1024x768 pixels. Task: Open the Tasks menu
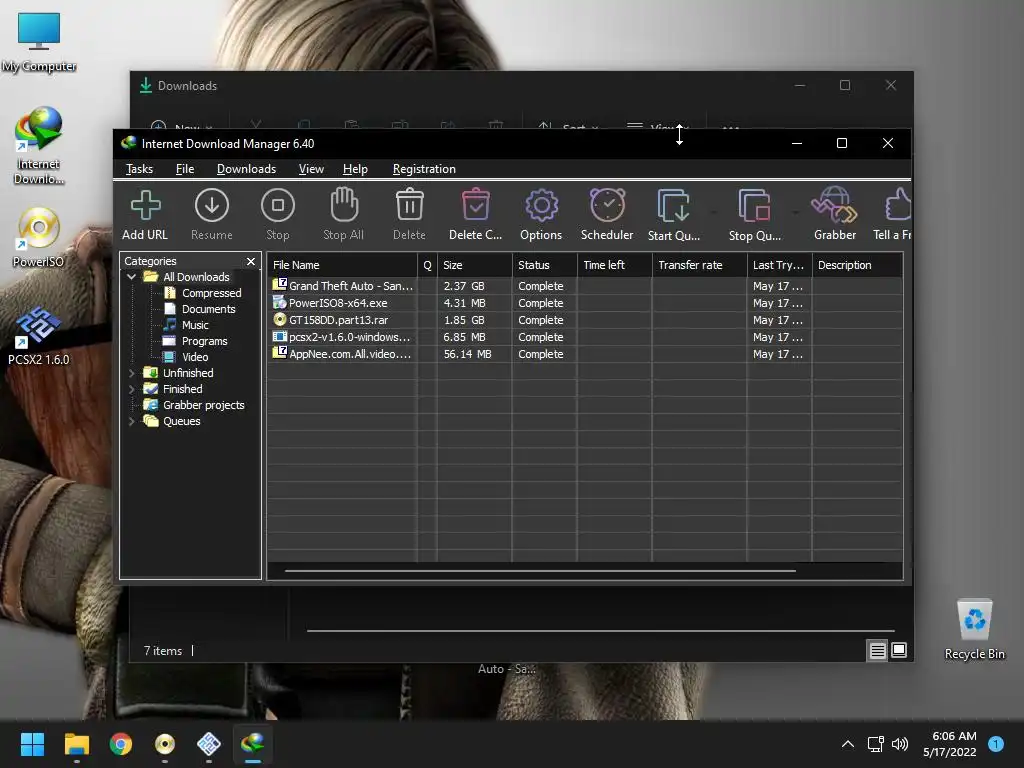click(139, 169)
